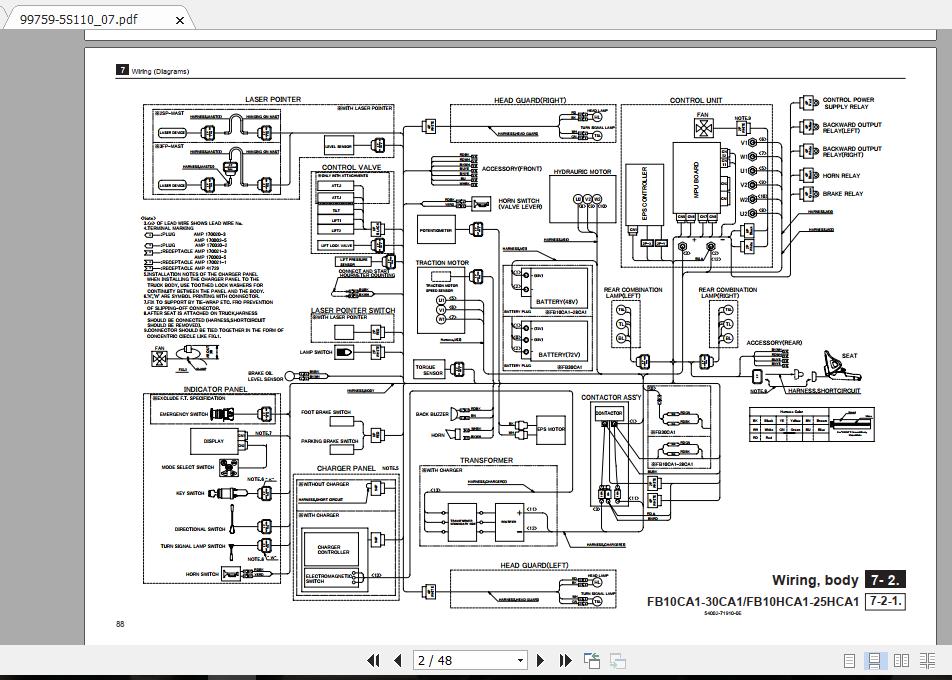Click the 'BRAKE RELAY' label
The width and height of the screenshot is (952, 680).
pos(843,194)
